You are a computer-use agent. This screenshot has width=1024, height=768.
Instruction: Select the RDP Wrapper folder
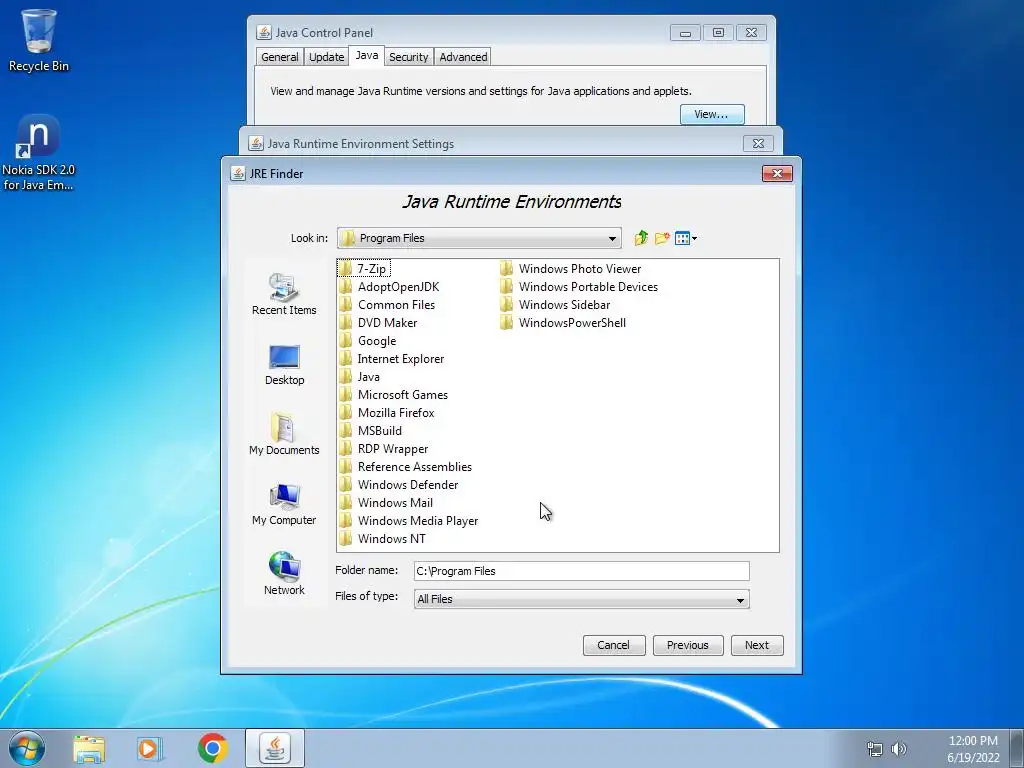383,449
